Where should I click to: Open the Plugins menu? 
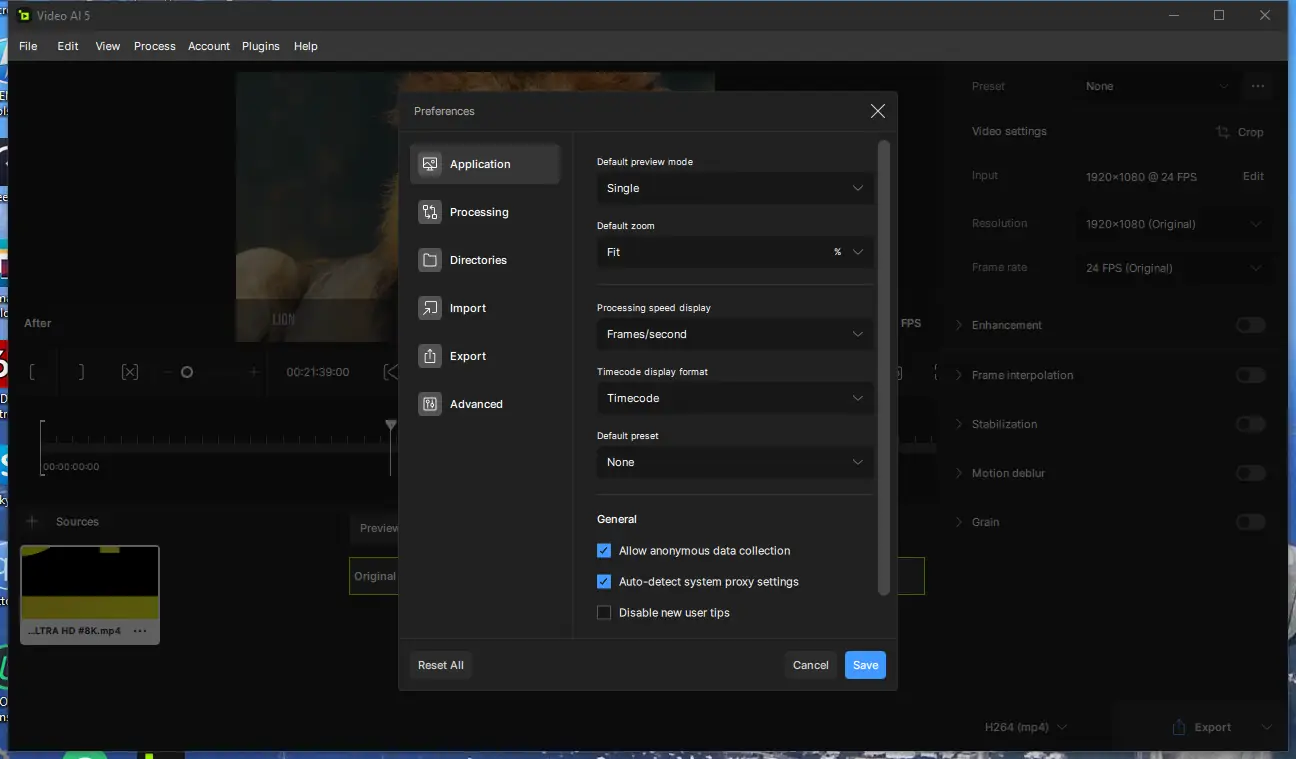[261, 46]
